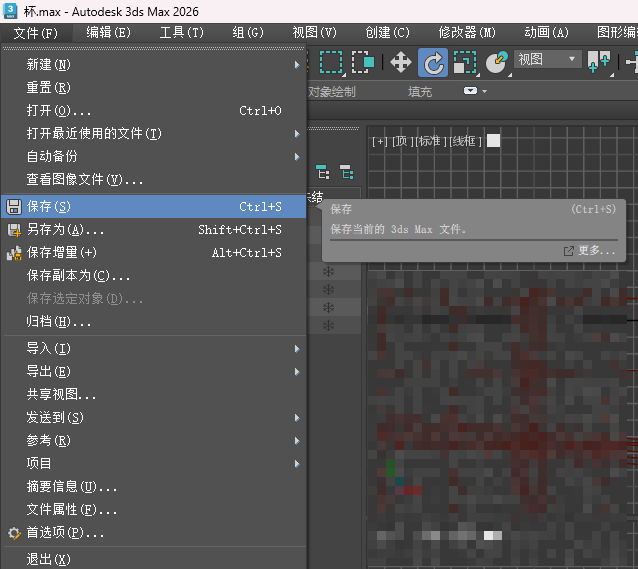Click the hierarchy icon with teal parent bar
The height and width of the screenshot is (569, 638).
tap(322, 172)
